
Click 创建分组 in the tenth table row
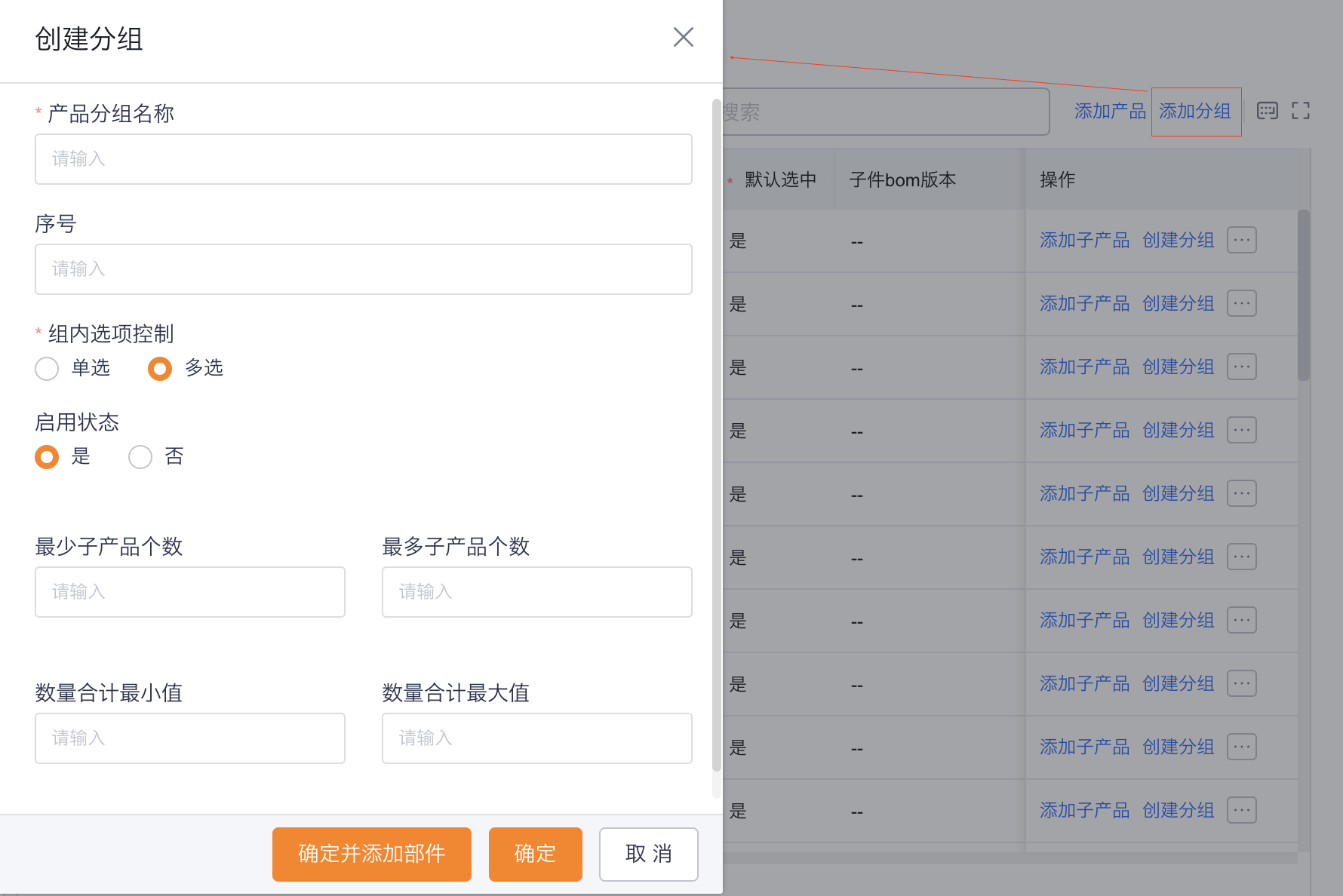click(x=1179, y=811)
